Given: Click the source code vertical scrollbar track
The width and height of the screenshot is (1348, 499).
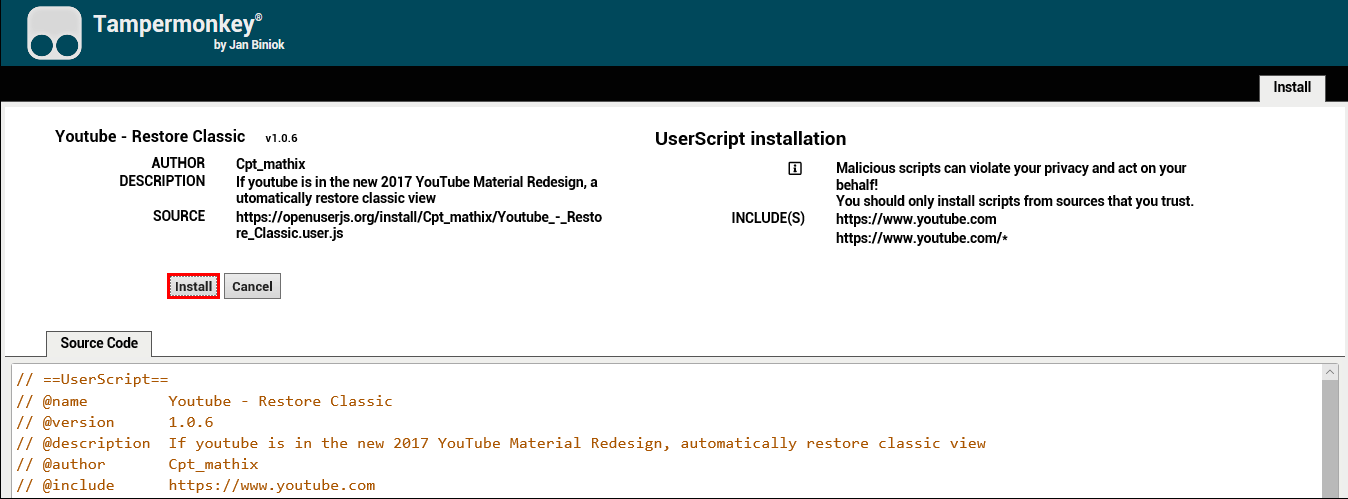Looking at the screenshot, I should point(1330,440).
